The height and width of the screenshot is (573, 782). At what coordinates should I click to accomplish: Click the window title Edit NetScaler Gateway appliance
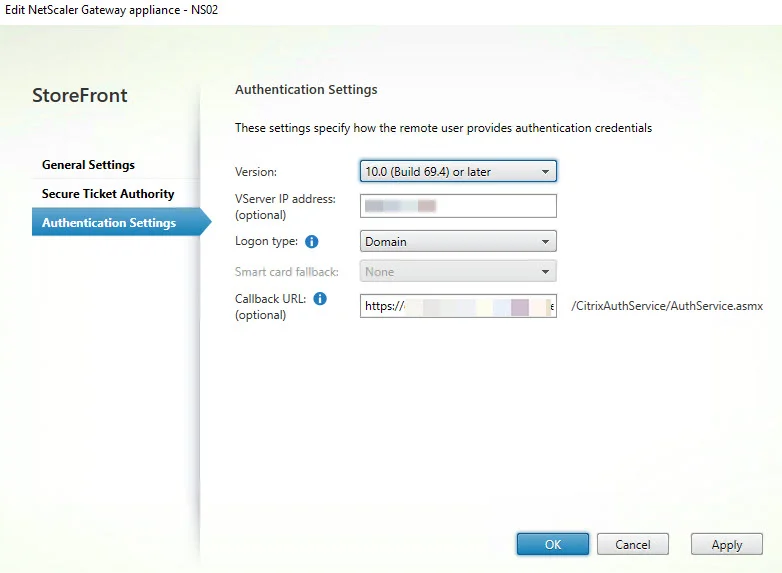tap(111, 10)
